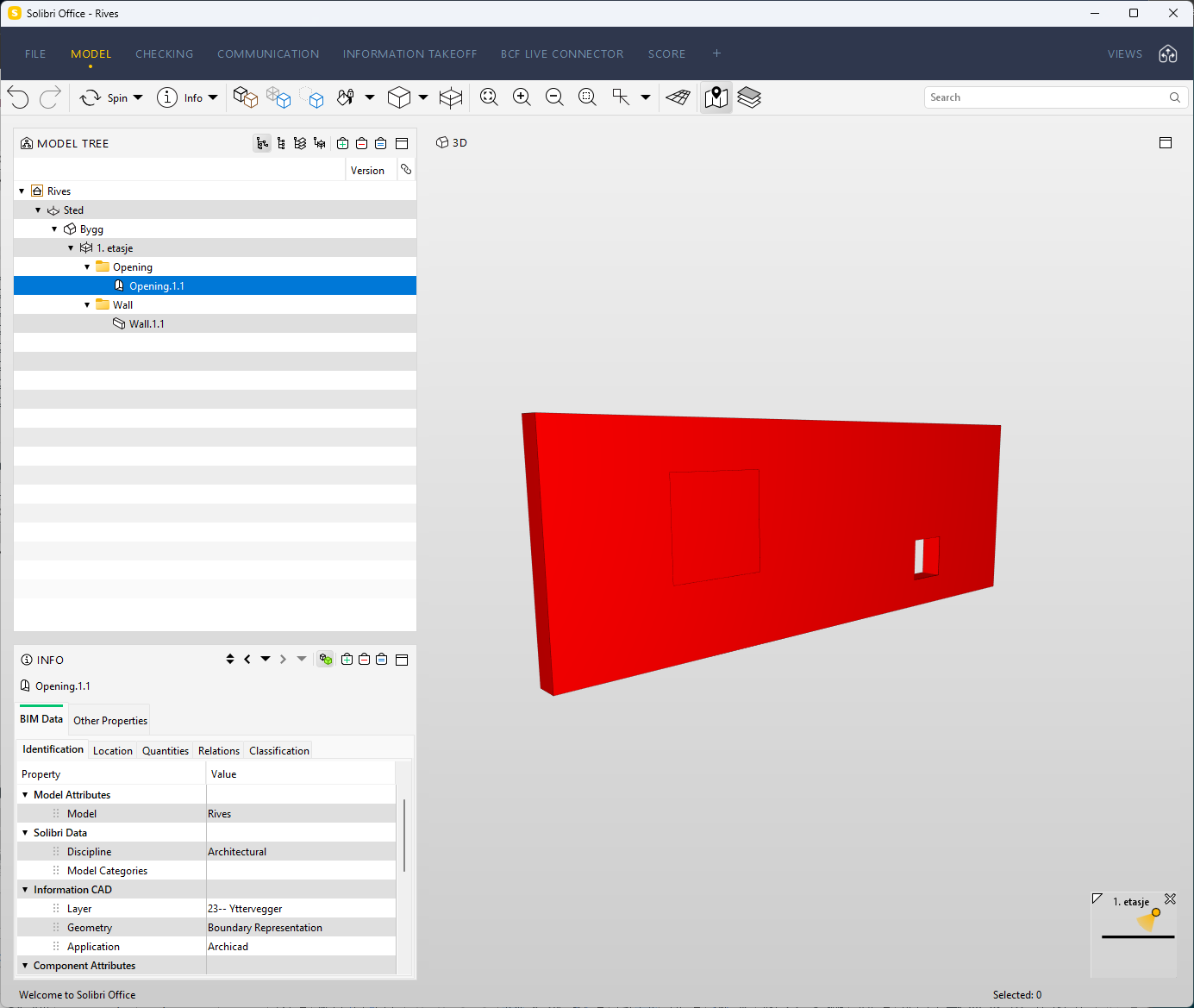The height and width of the screenshot is (1008, 1194).
Task: Toggle the map navigation icon in toolbar
Action: 716,97
